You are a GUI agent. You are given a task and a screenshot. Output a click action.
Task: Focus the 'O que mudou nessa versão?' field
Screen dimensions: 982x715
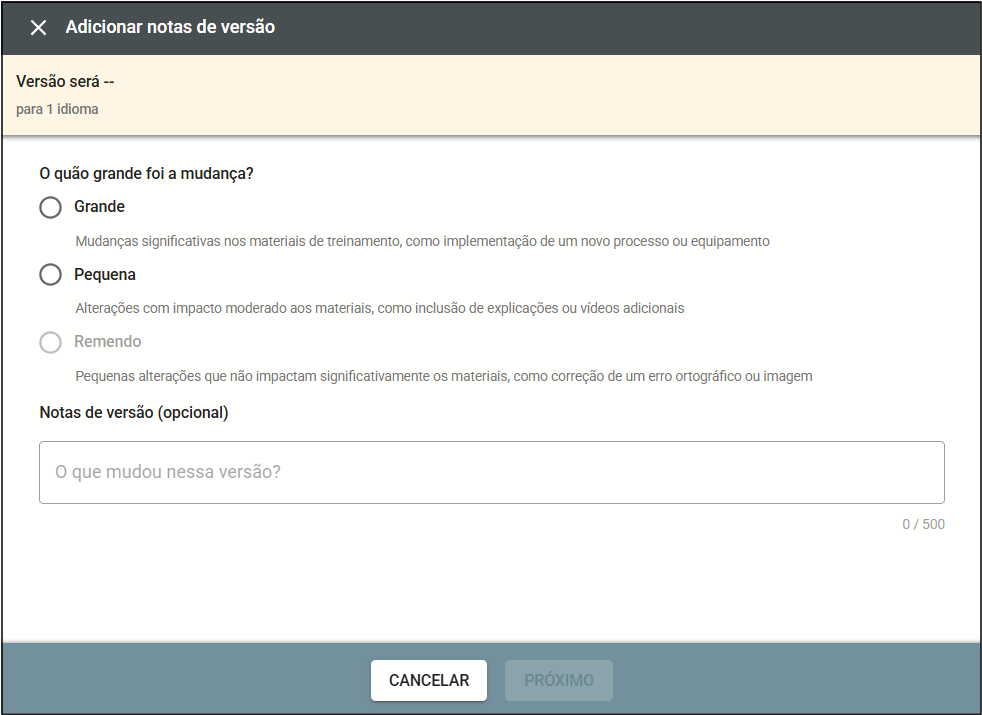coord(491,472)
